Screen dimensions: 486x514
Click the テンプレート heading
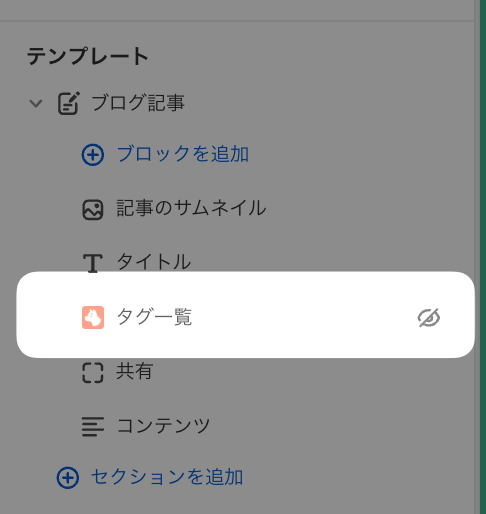[88, 56]
